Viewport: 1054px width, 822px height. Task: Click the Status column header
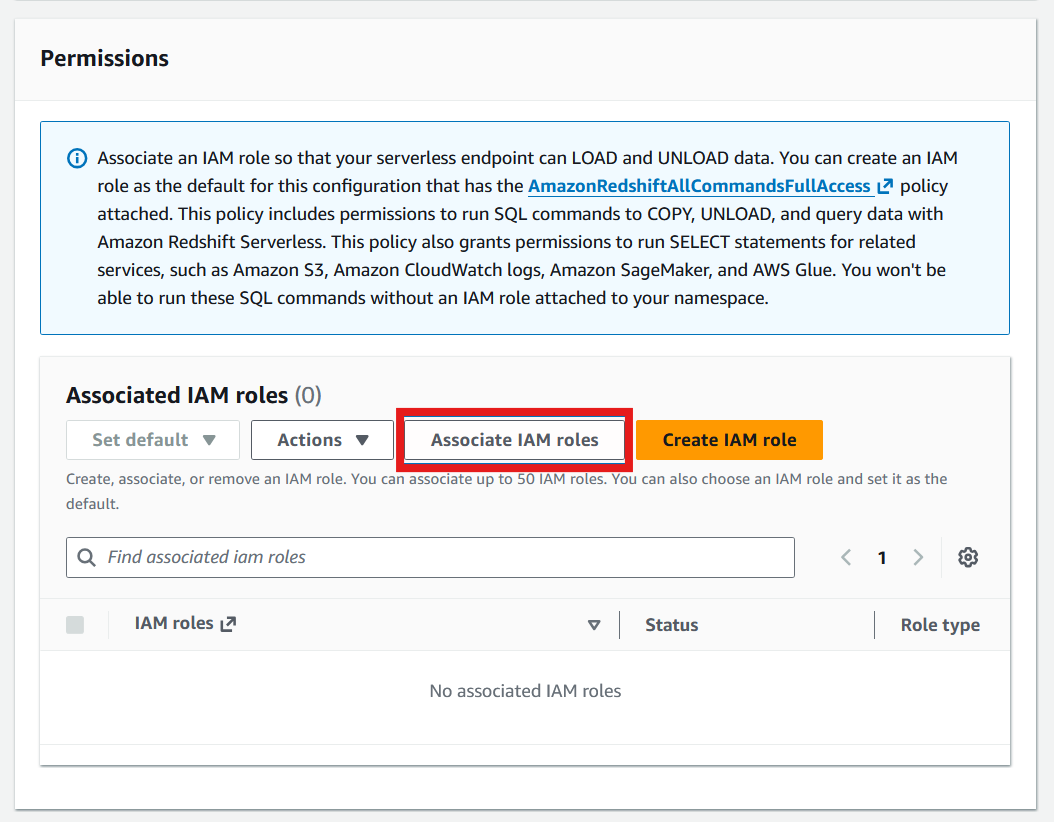pos(672,625)
